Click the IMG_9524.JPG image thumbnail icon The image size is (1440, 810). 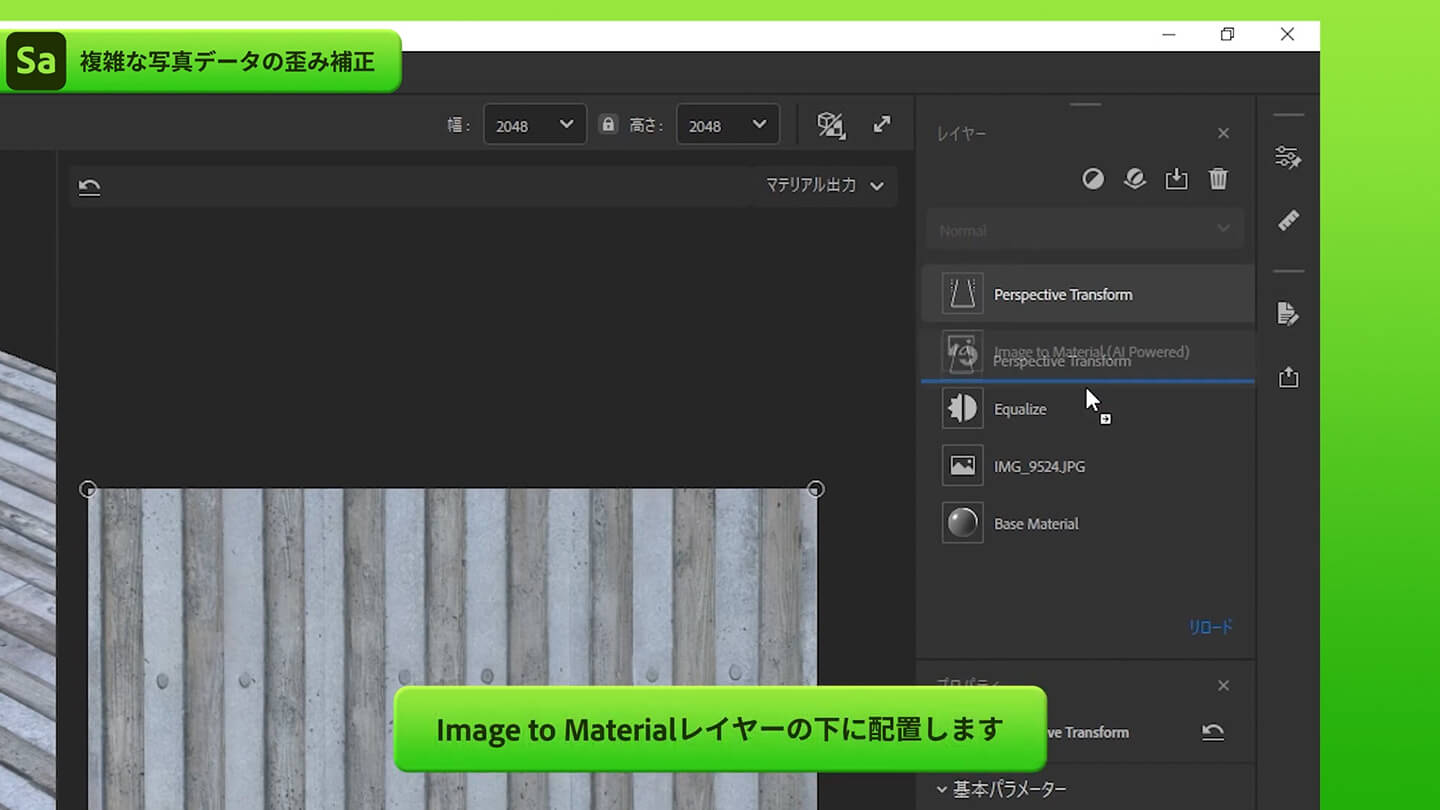(962, 466)
